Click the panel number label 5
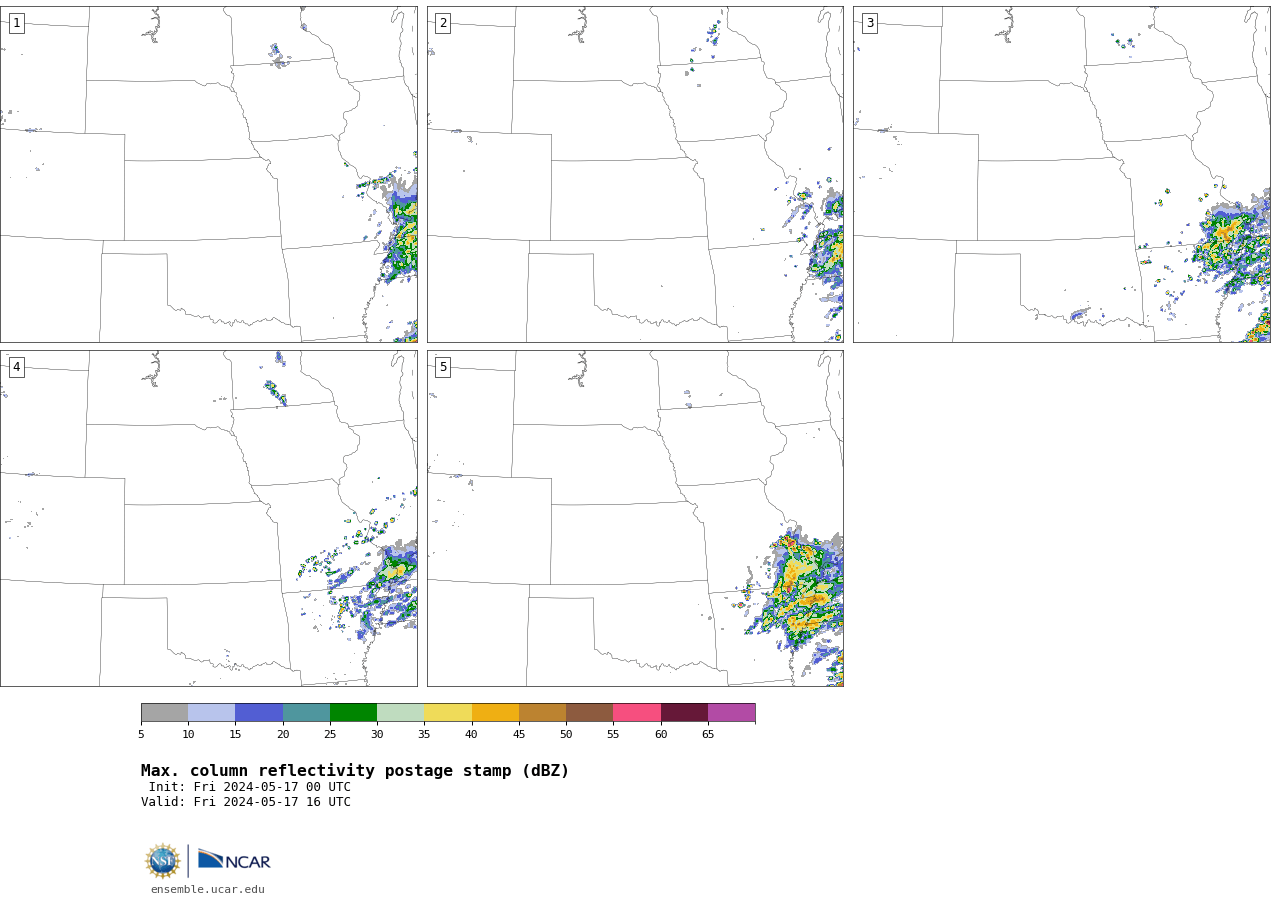This screenshot has width=1280, height=901. coord(443,367)
